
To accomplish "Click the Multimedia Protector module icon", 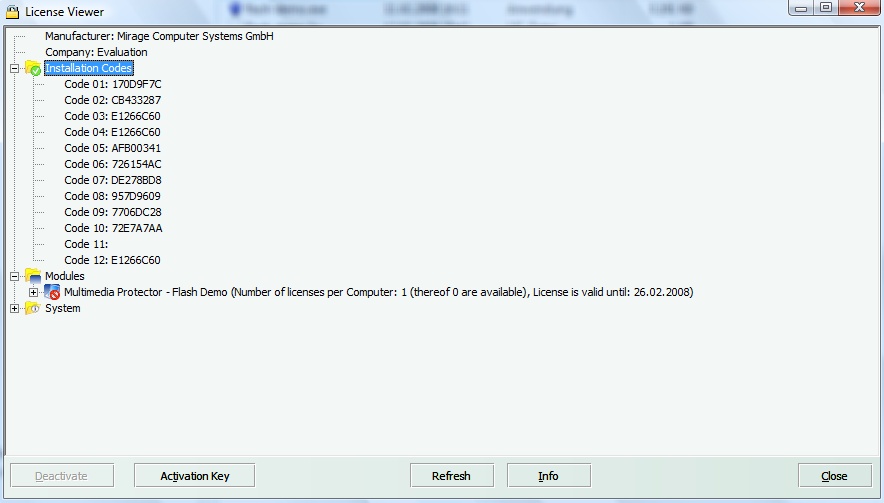I will [x=52, y=293].
